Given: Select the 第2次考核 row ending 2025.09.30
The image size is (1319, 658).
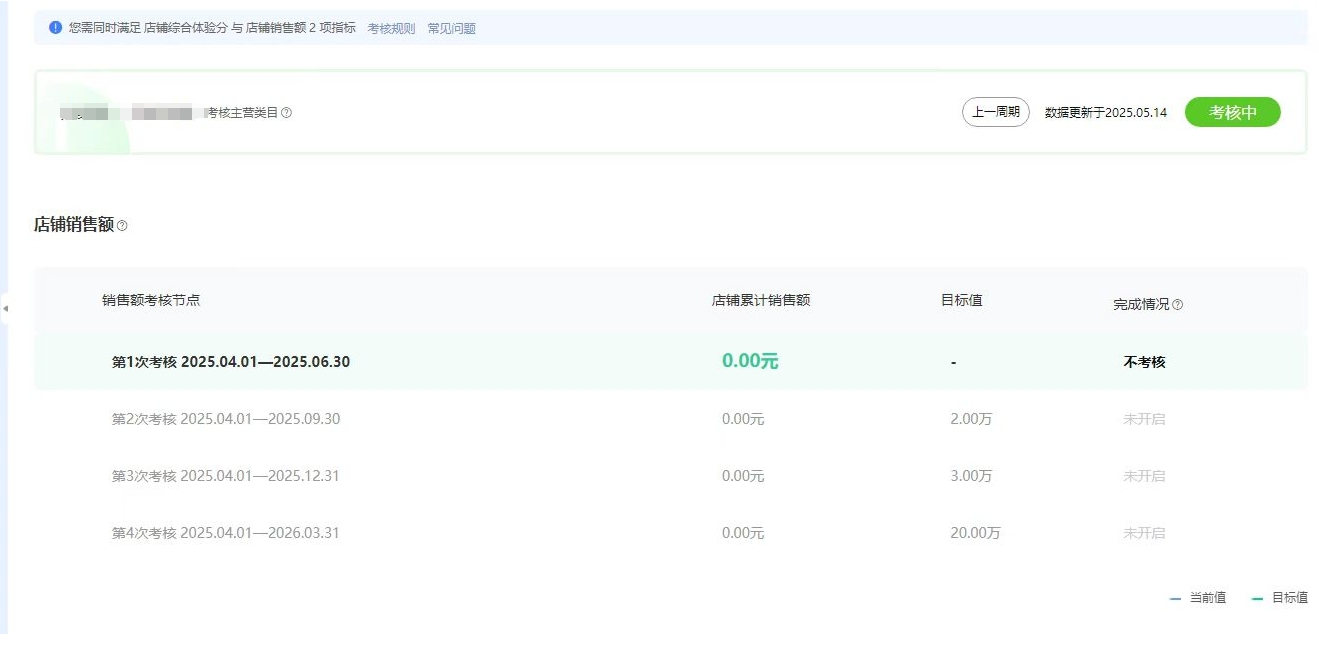Looking at the screenshot, I should 226,419.
